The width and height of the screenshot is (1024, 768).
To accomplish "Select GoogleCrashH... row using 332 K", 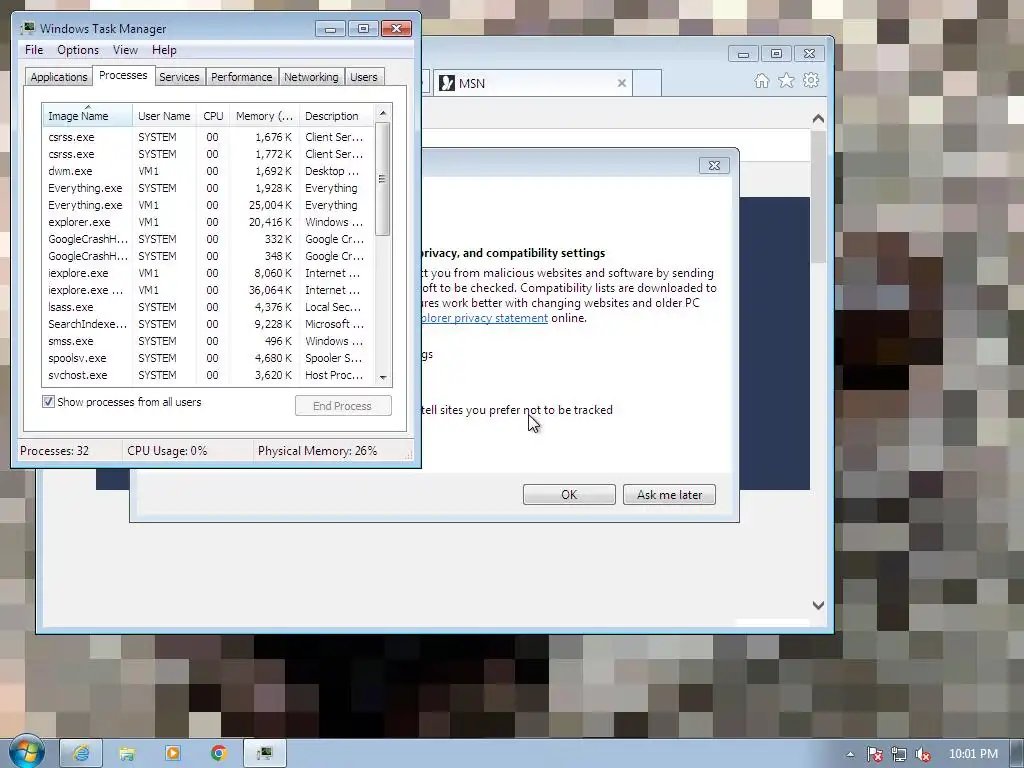I will 208,239.
